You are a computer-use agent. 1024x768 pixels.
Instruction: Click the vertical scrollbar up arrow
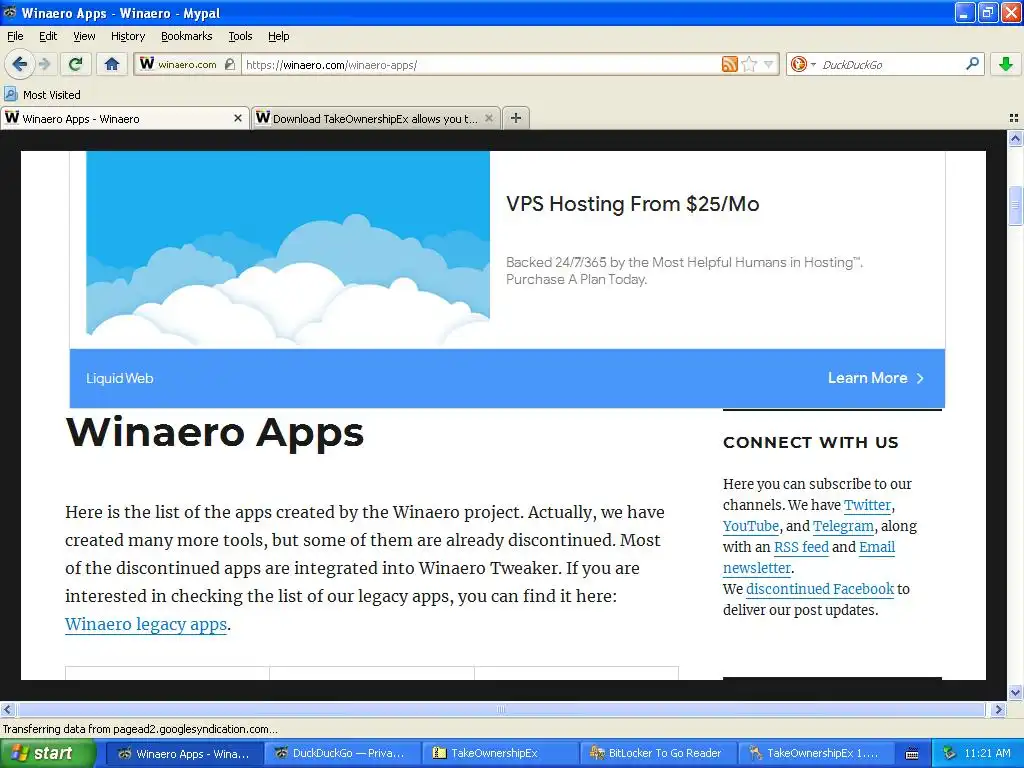(x=1015, y=138)
